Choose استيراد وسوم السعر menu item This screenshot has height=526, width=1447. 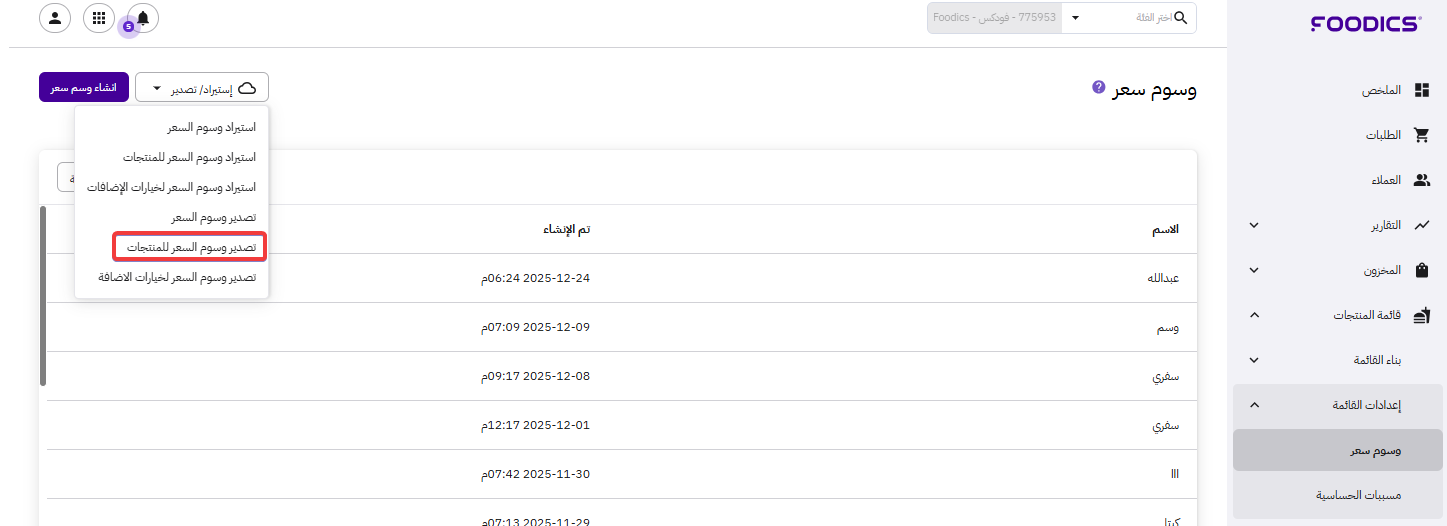click(x=210, y=128)
